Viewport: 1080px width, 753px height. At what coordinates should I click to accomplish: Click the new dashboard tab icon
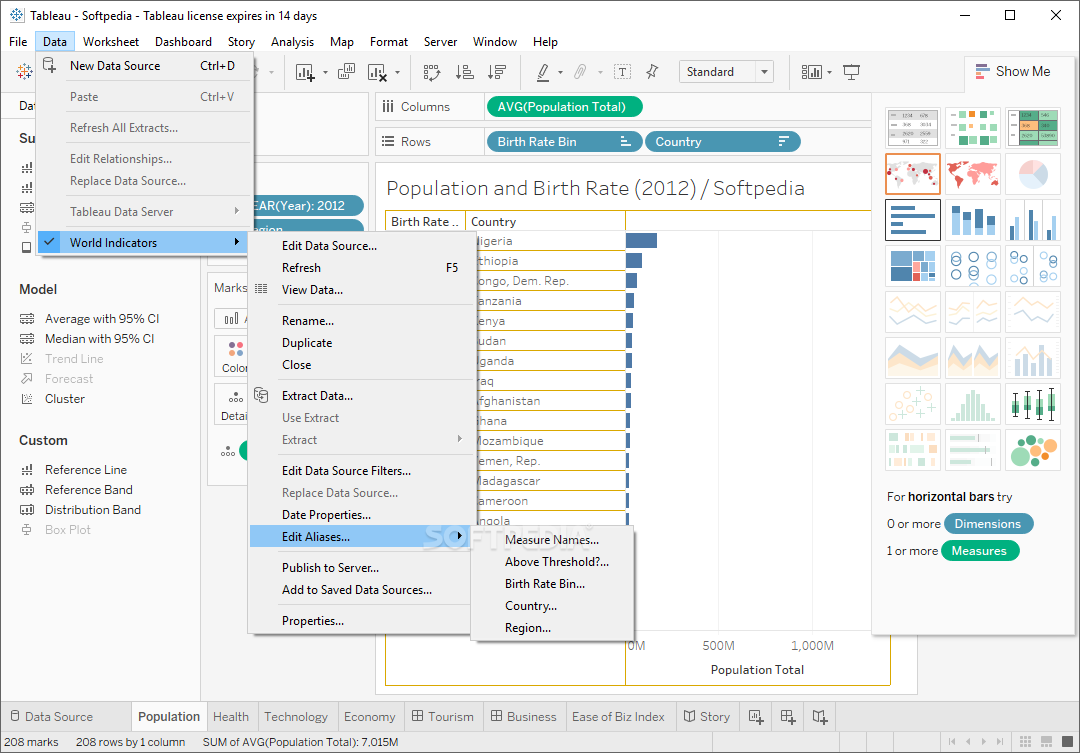[788, 717]
